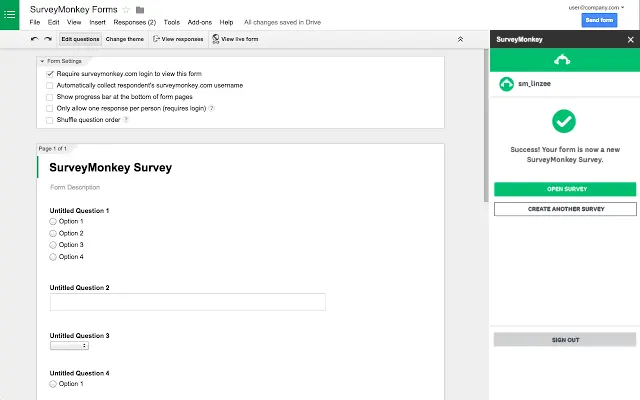The image size is (640, 400).
Task: Open the Tools menu
Action: [x=172, y=22]
